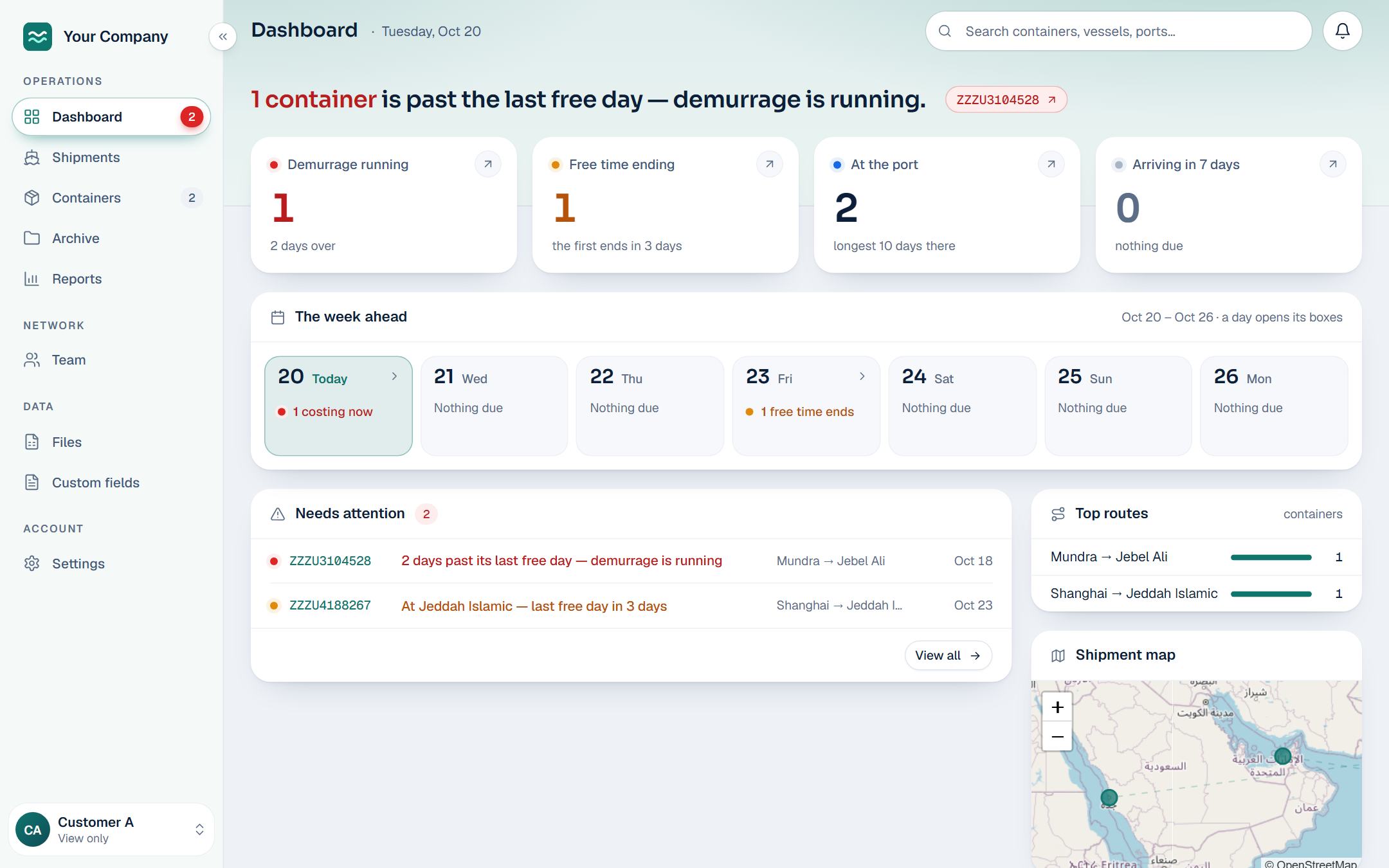Zoom out on the shipment map
Viewport: 1389px width, 868px height.
(x=1057, y=736)
